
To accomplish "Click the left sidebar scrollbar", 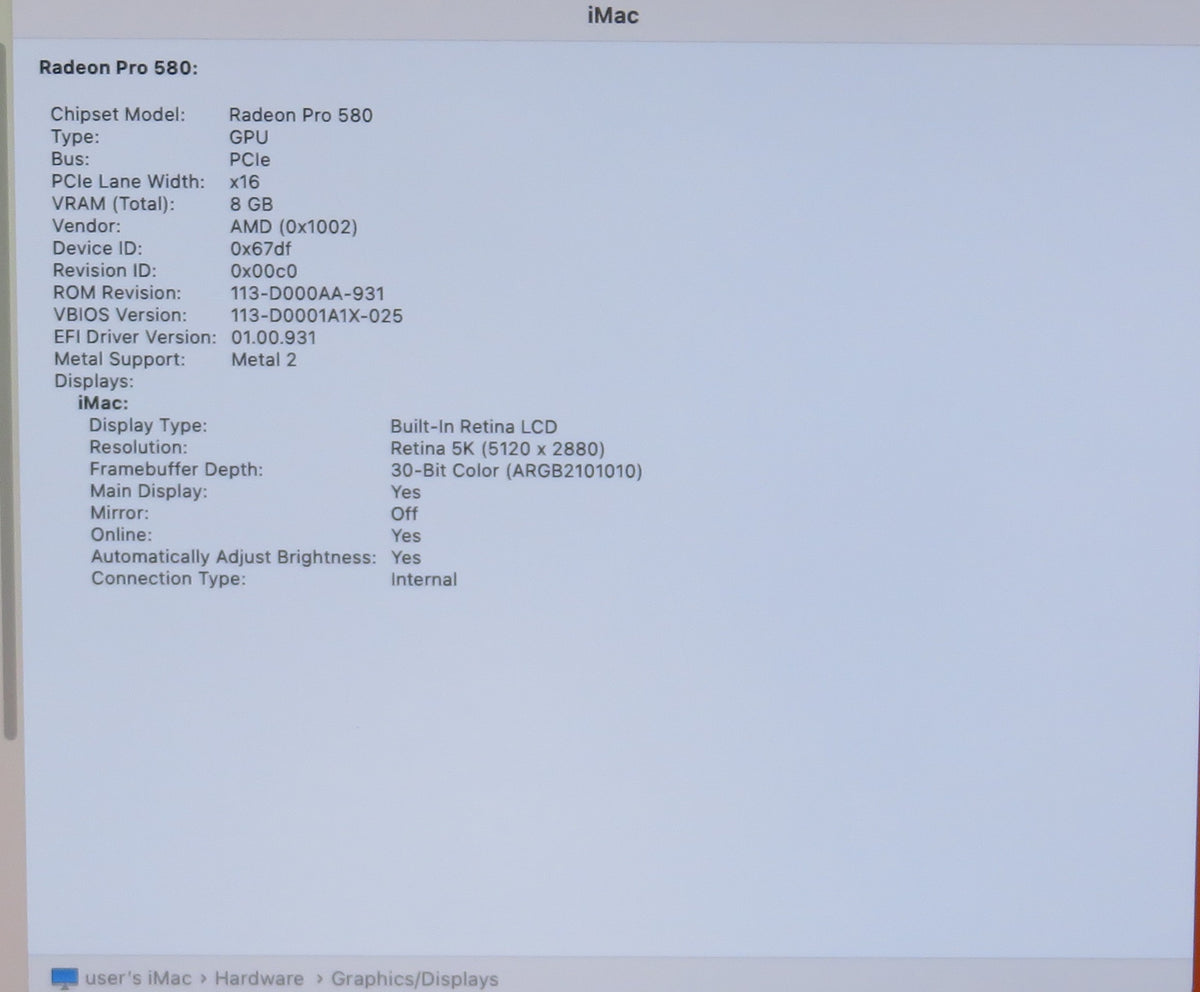I will [8, 390].
